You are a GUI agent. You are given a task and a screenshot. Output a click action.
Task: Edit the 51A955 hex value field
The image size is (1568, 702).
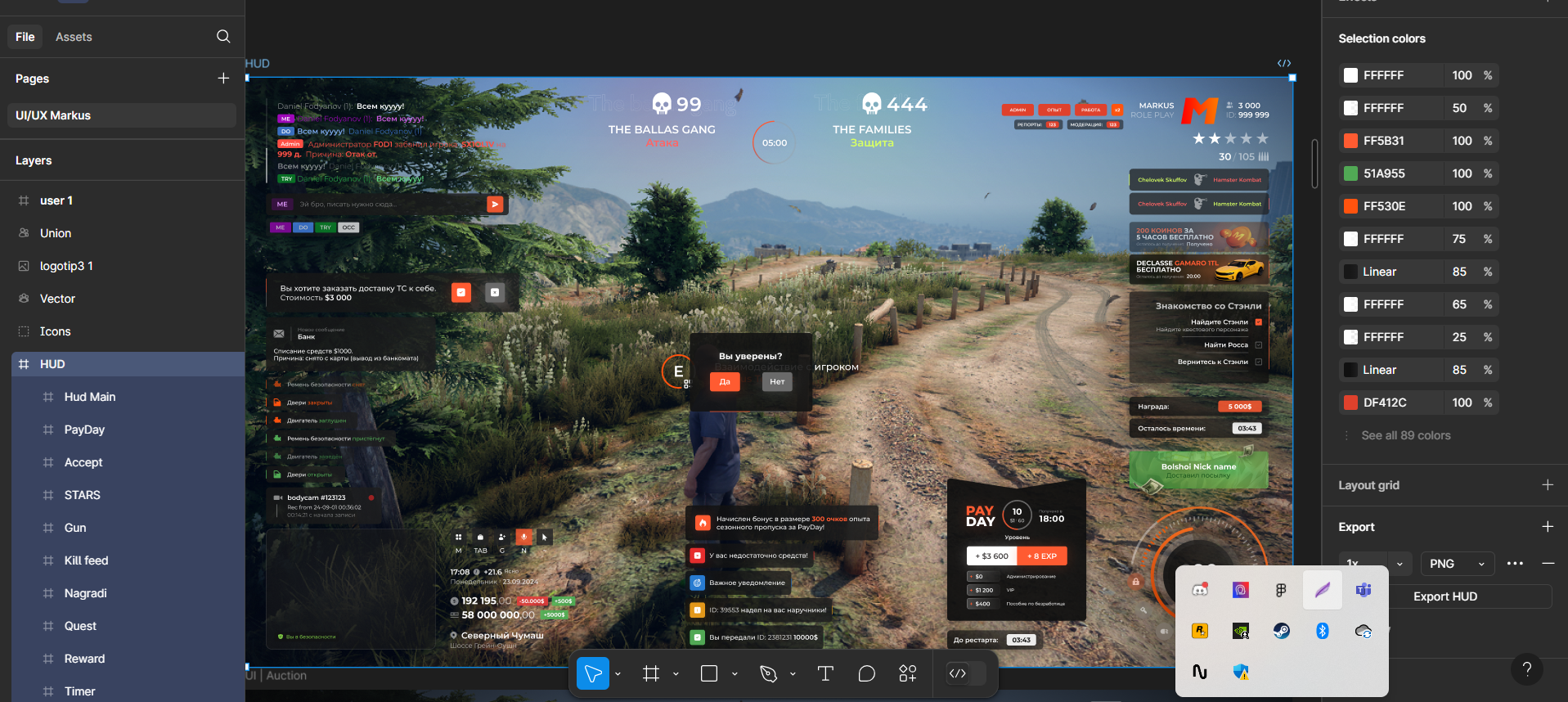click(1384, 173)
